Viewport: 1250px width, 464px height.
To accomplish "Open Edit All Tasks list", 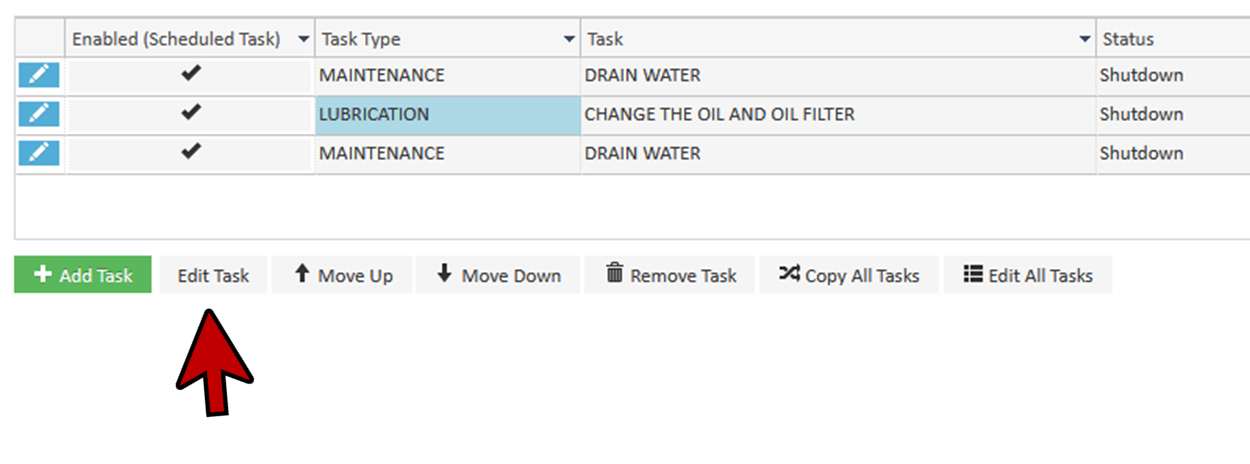I will pos(1028,275).
